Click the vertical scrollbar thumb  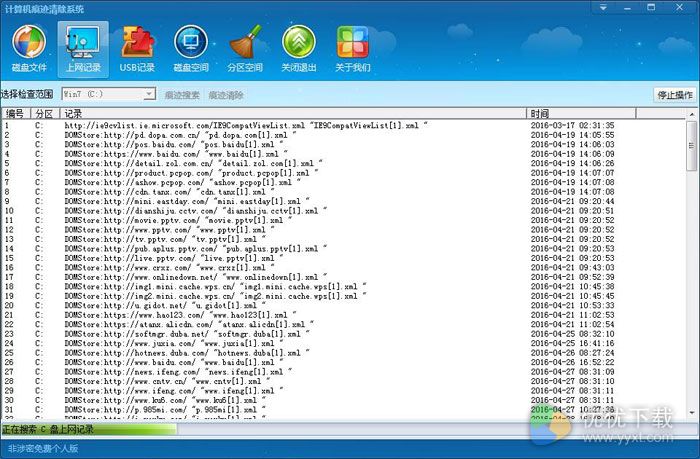pos(692,146)
